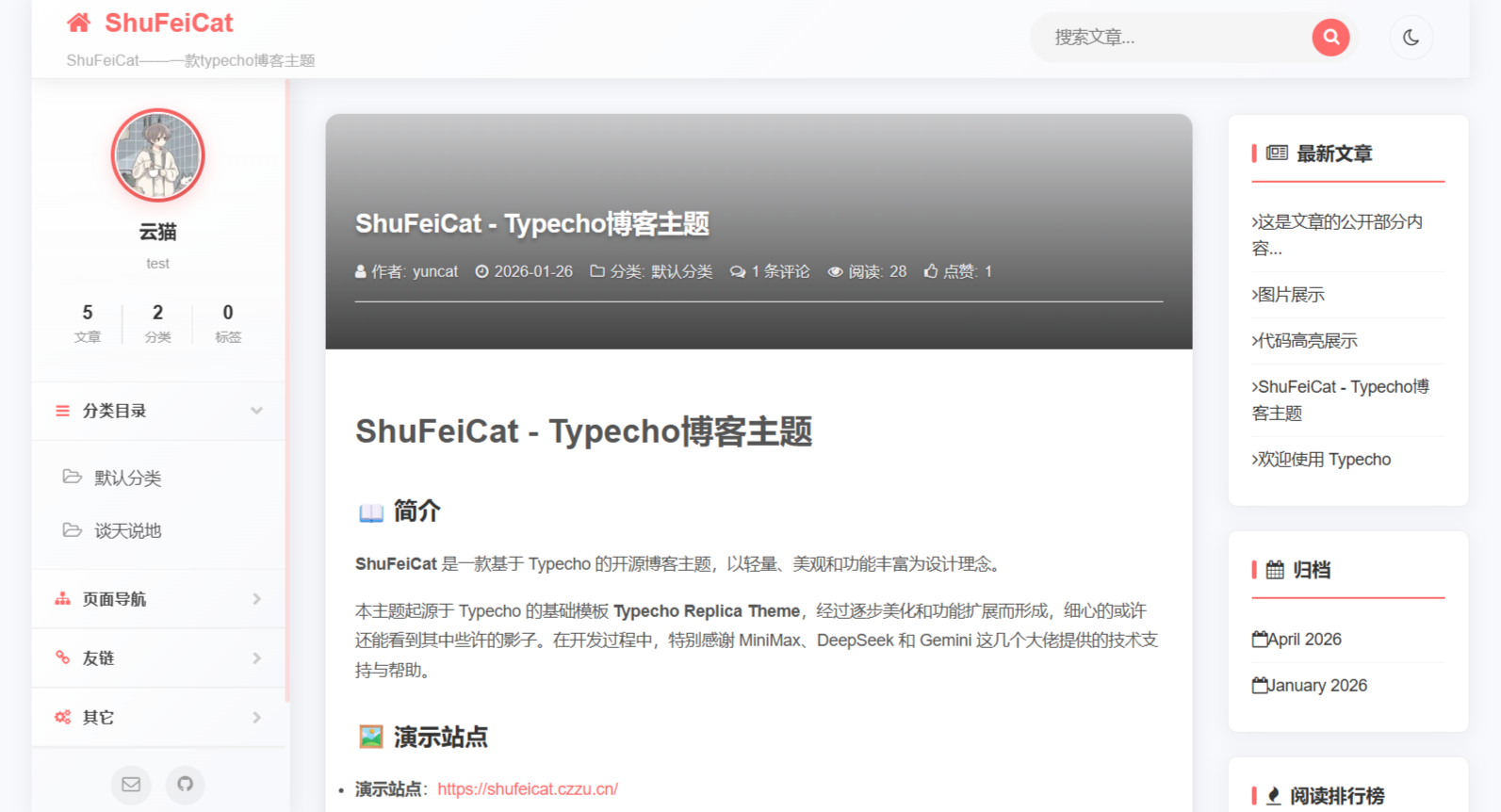Screen dimensions: 1501x812
Task: Click the red search magnifier button
Action: 1330,38
